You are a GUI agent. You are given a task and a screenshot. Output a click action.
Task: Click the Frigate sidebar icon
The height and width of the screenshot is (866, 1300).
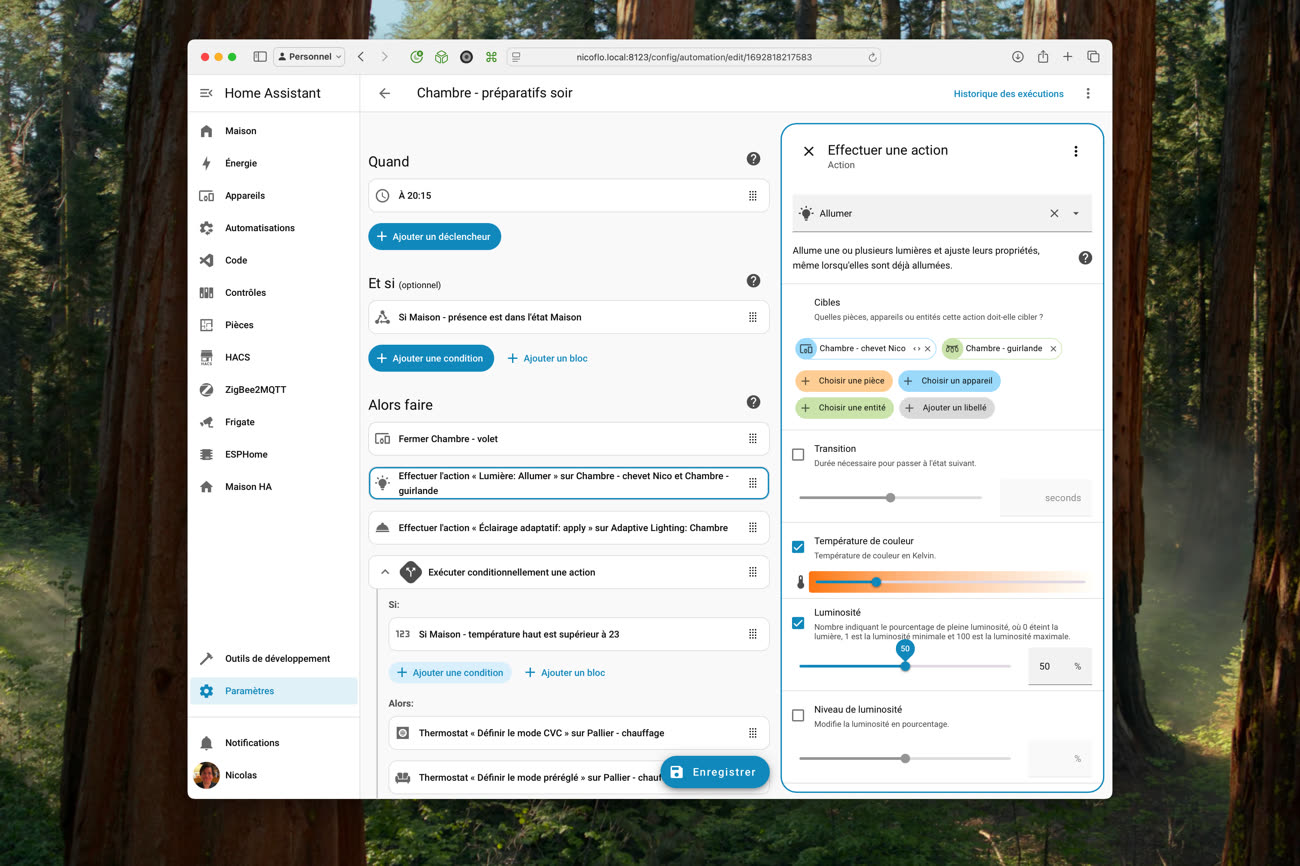tap(206, 422)
